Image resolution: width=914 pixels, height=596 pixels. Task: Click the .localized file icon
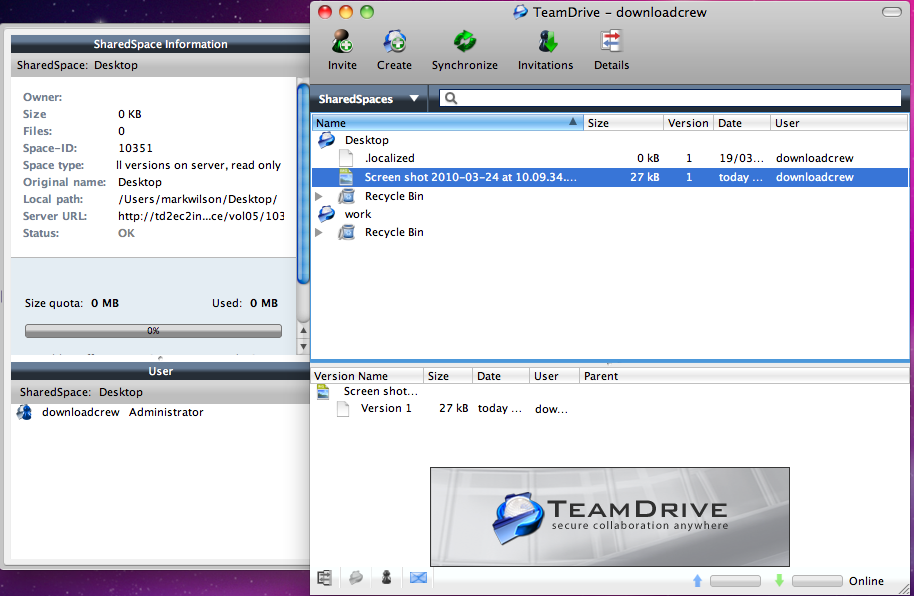(346, 158)
